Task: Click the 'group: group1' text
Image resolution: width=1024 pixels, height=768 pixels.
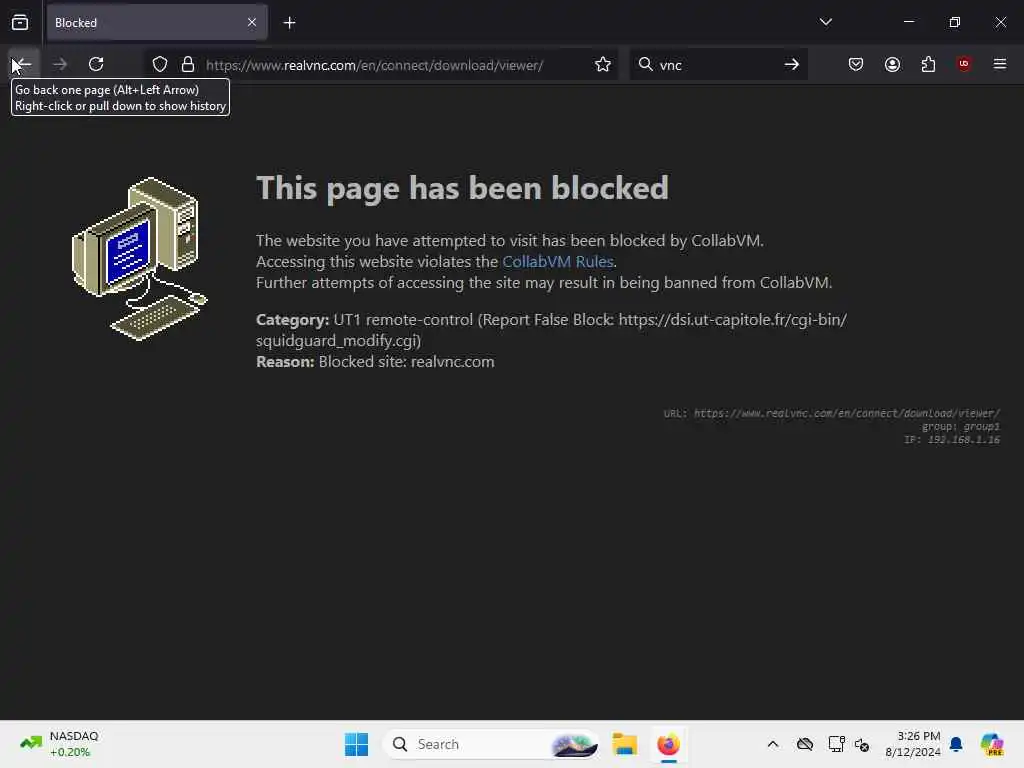Action: click(961, 426)
